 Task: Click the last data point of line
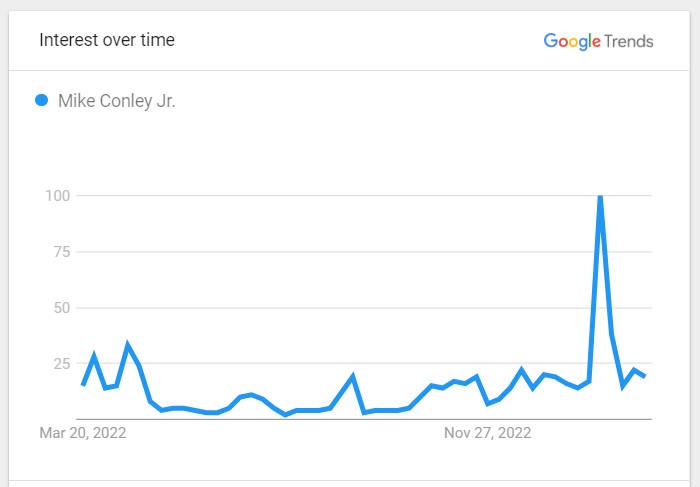pyautogui.click(x=645, y=376)
